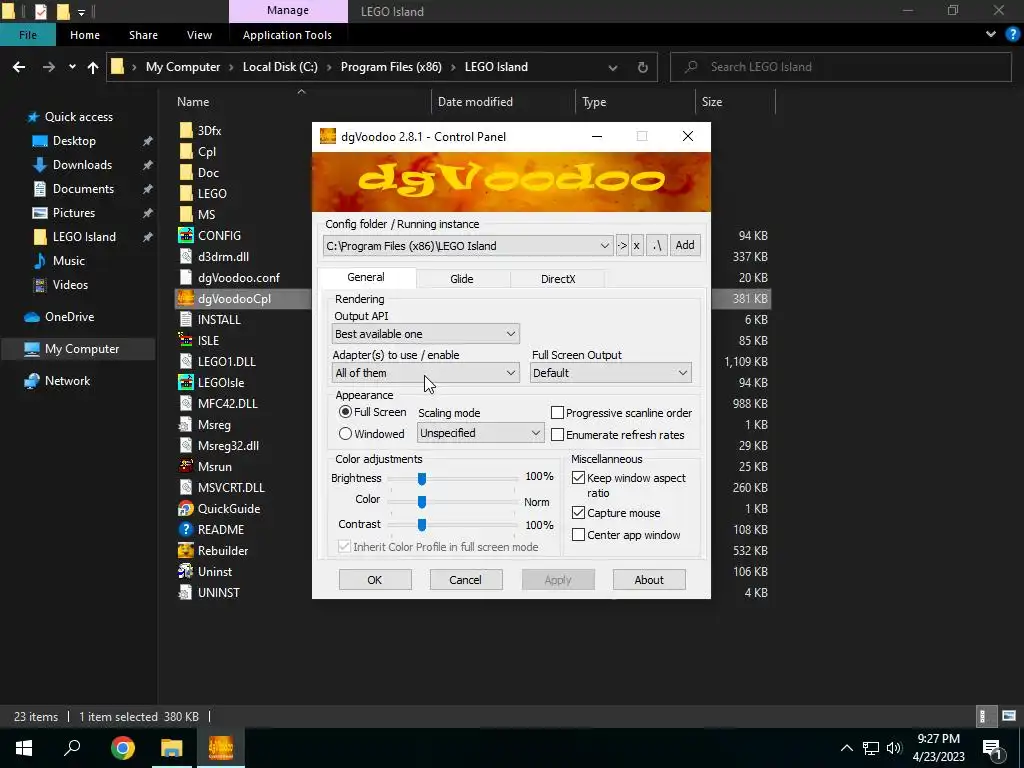
Task: Click the Color slider handle
Action: tap(422, 502)
